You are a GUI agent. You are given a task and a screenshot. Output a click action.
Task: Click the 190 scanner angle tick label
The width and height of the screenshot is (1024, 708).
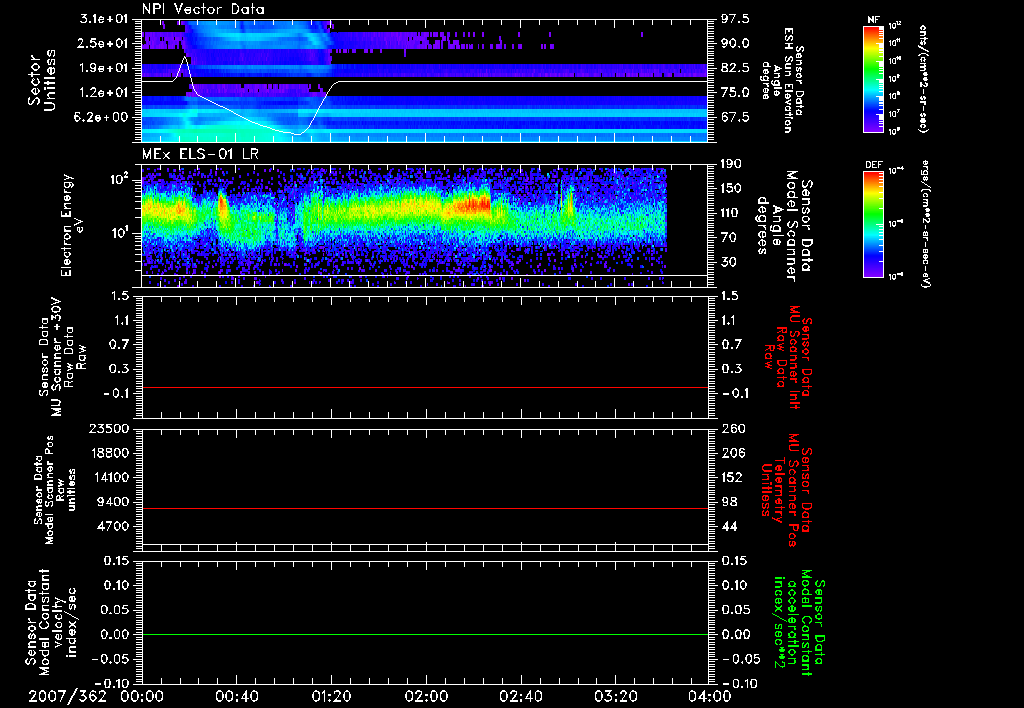pyautogui.click(x=730, y=163)
